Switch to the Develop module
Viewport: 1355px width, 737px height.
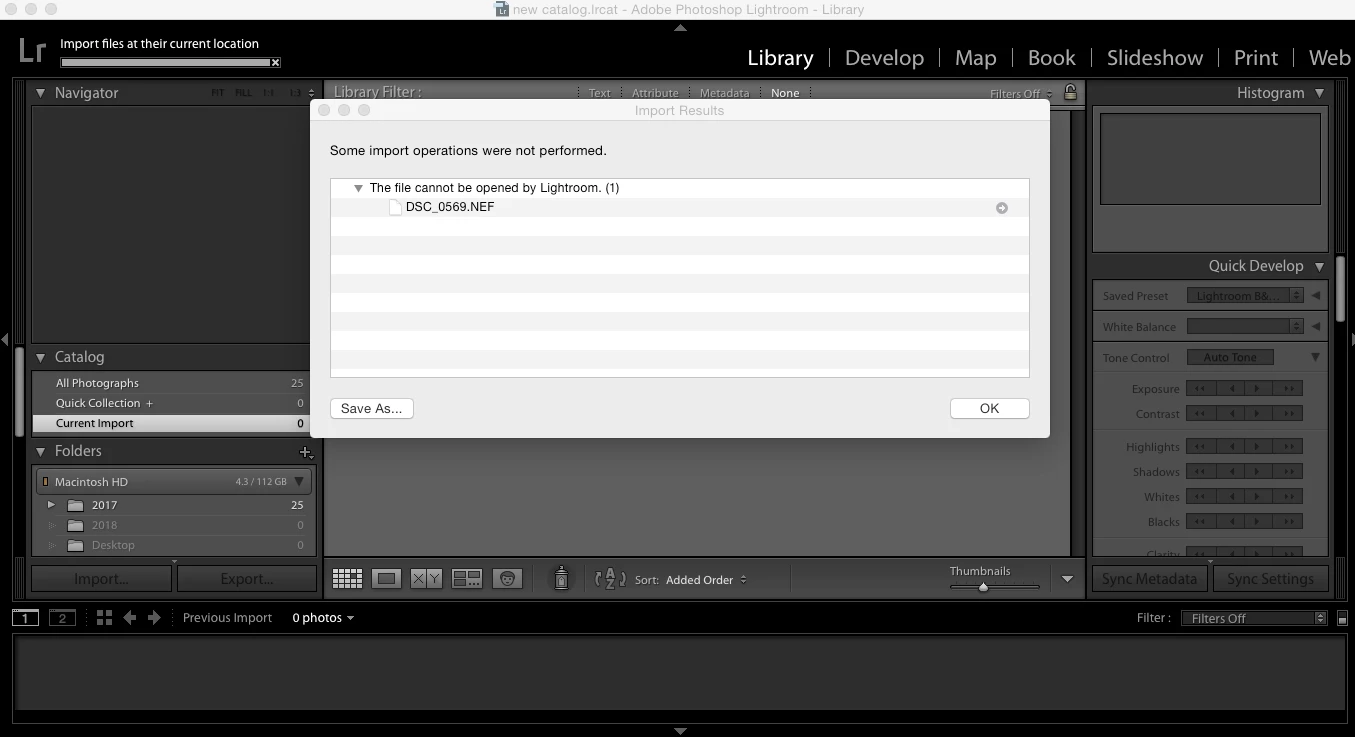tap(884, 58)
